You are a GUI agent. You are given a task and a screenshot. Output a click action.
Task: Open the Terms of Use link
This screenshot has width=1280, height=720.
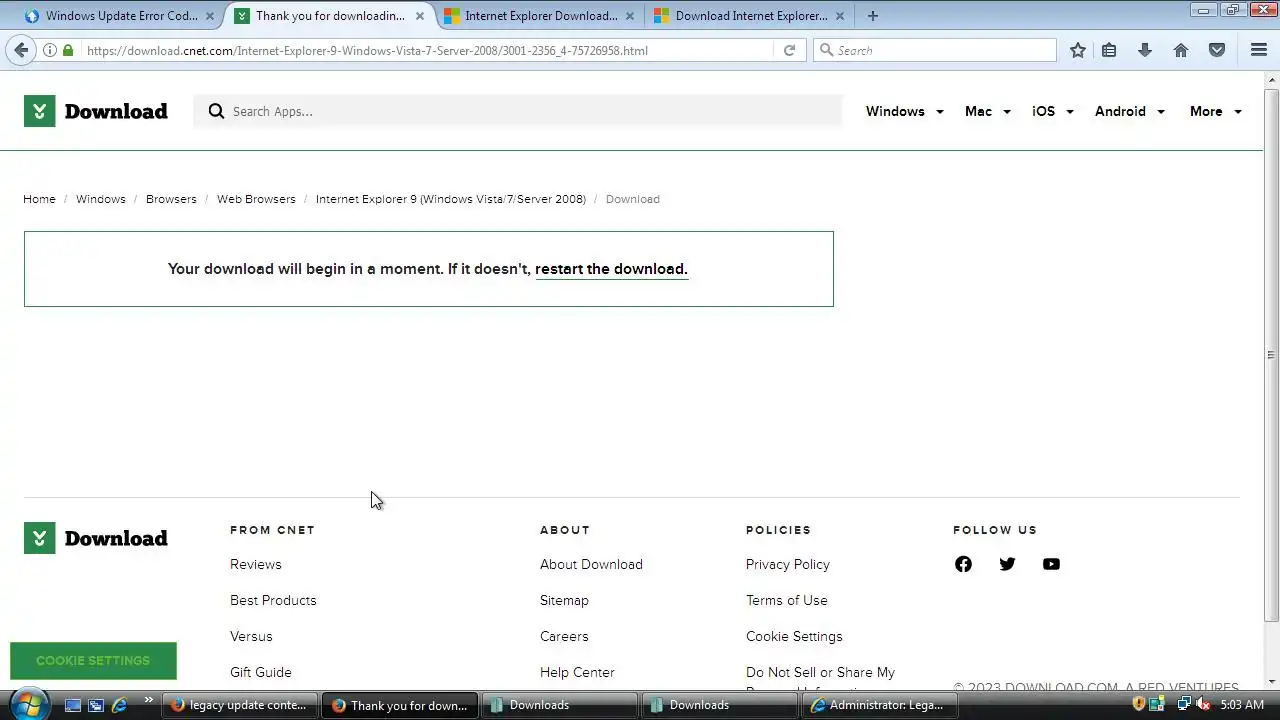pos(787,600)
